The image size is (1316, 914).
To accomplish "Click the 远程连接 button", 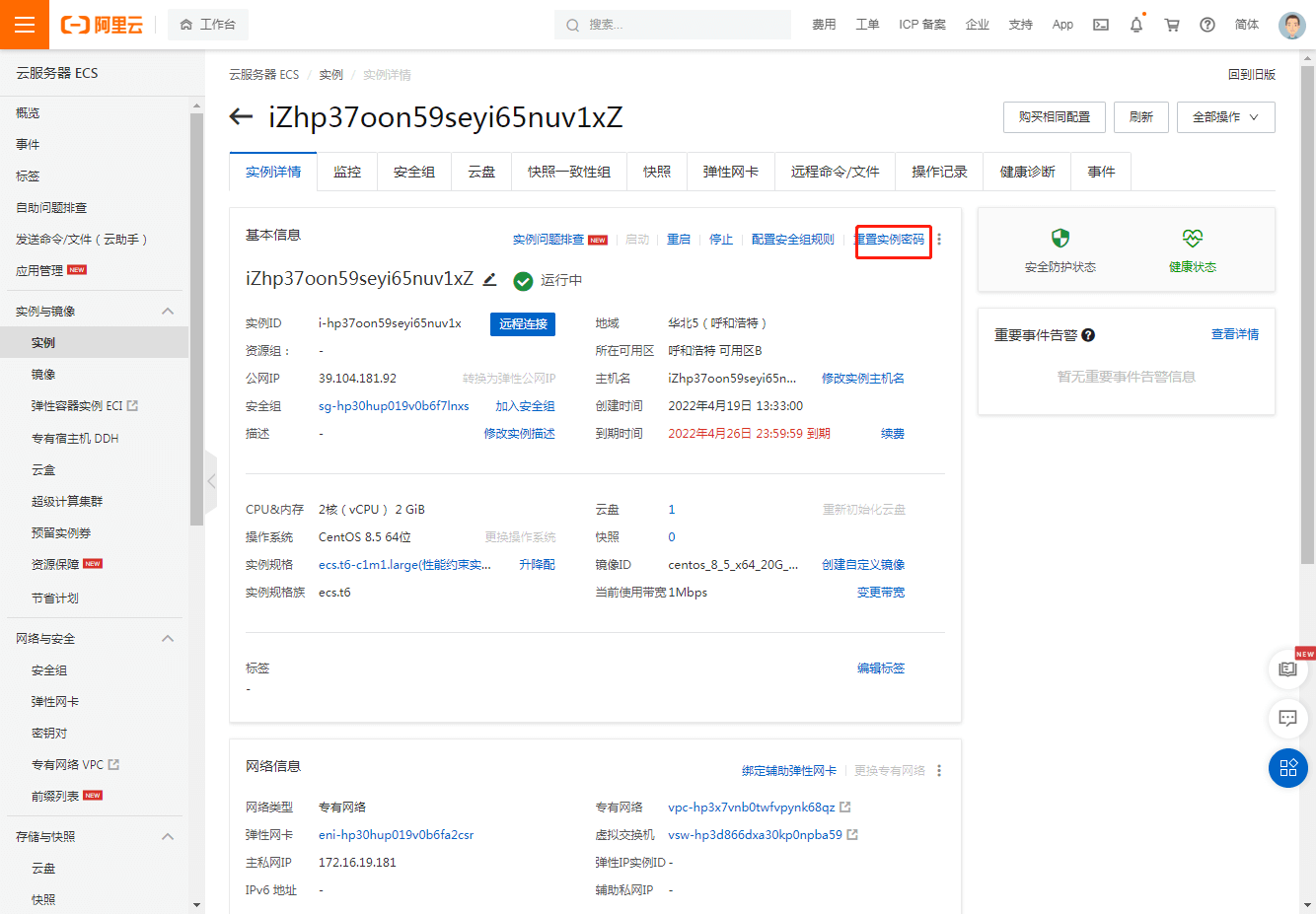I will pos(523,324).
